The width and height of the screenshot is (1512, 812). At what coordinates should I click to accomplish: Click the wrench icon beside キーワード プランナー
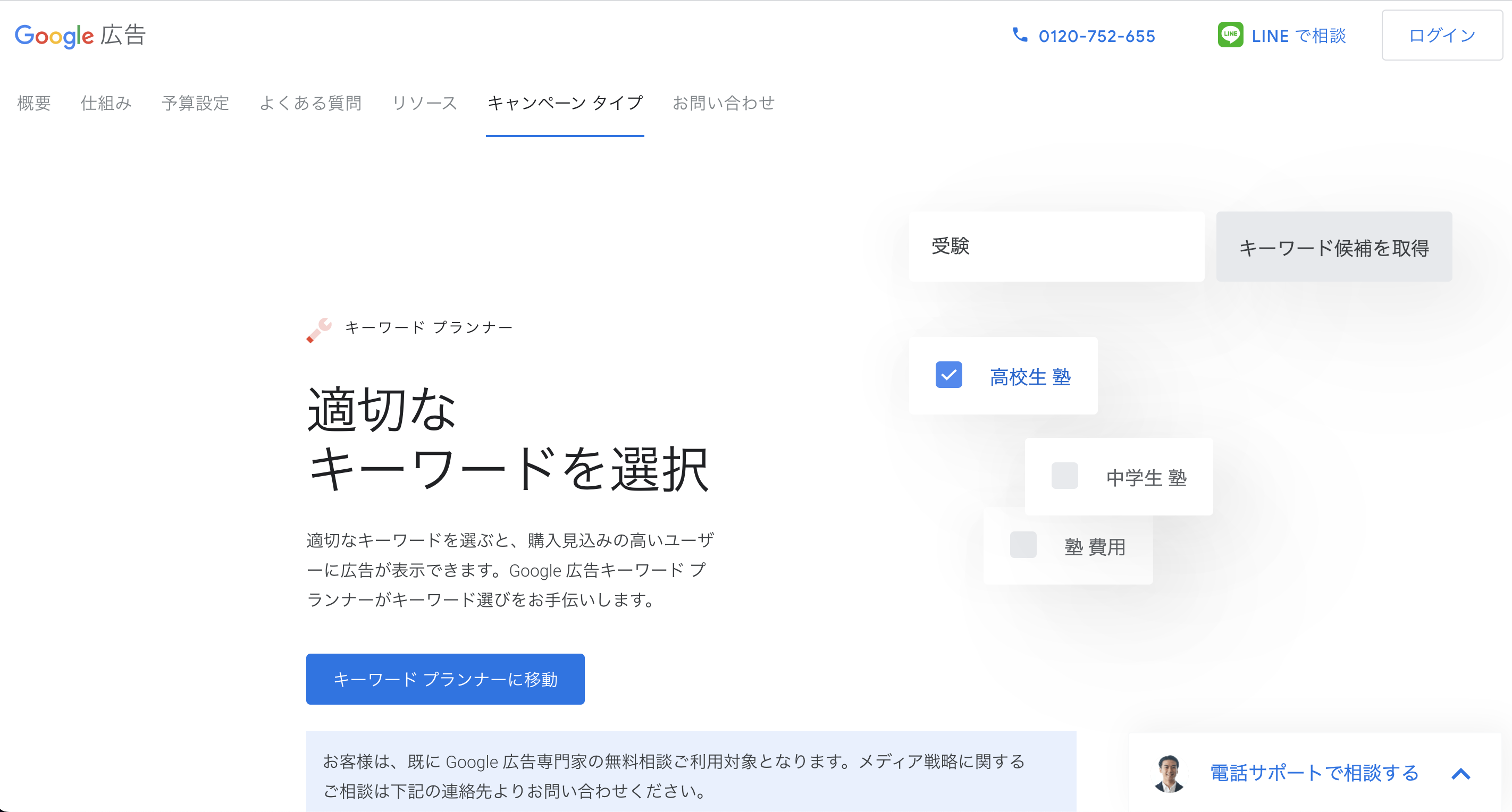tap(320, 329)
